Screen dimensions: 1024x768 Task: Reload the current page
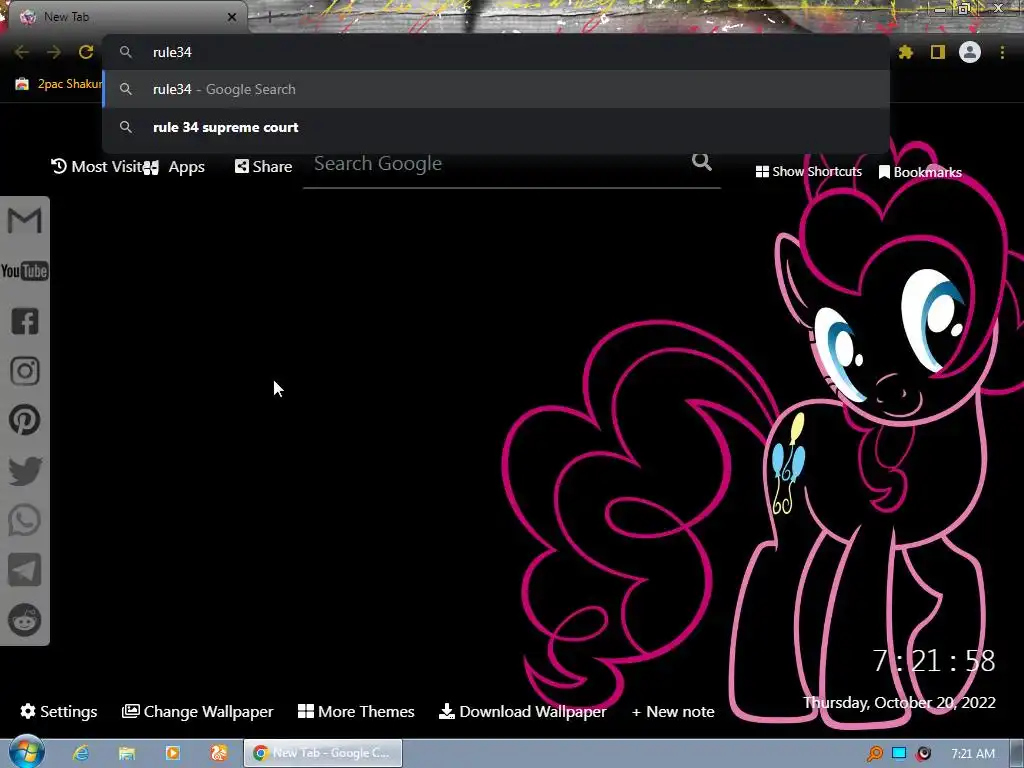[x=86, y=52]
